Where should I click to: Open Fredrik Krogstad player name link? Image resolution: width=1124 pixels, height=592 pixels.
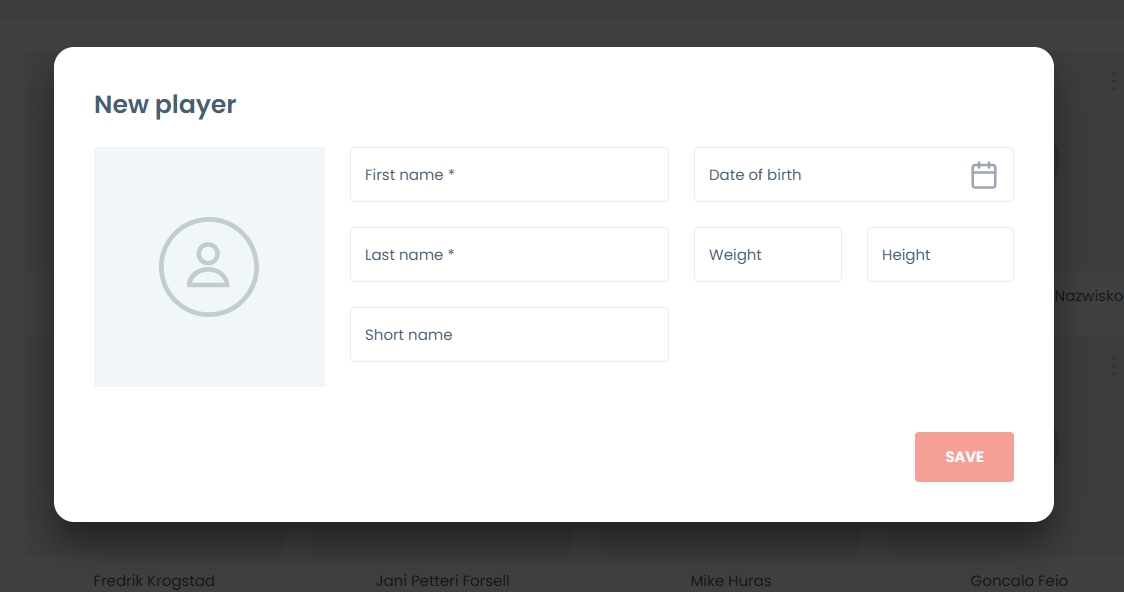tap(154, 581)
